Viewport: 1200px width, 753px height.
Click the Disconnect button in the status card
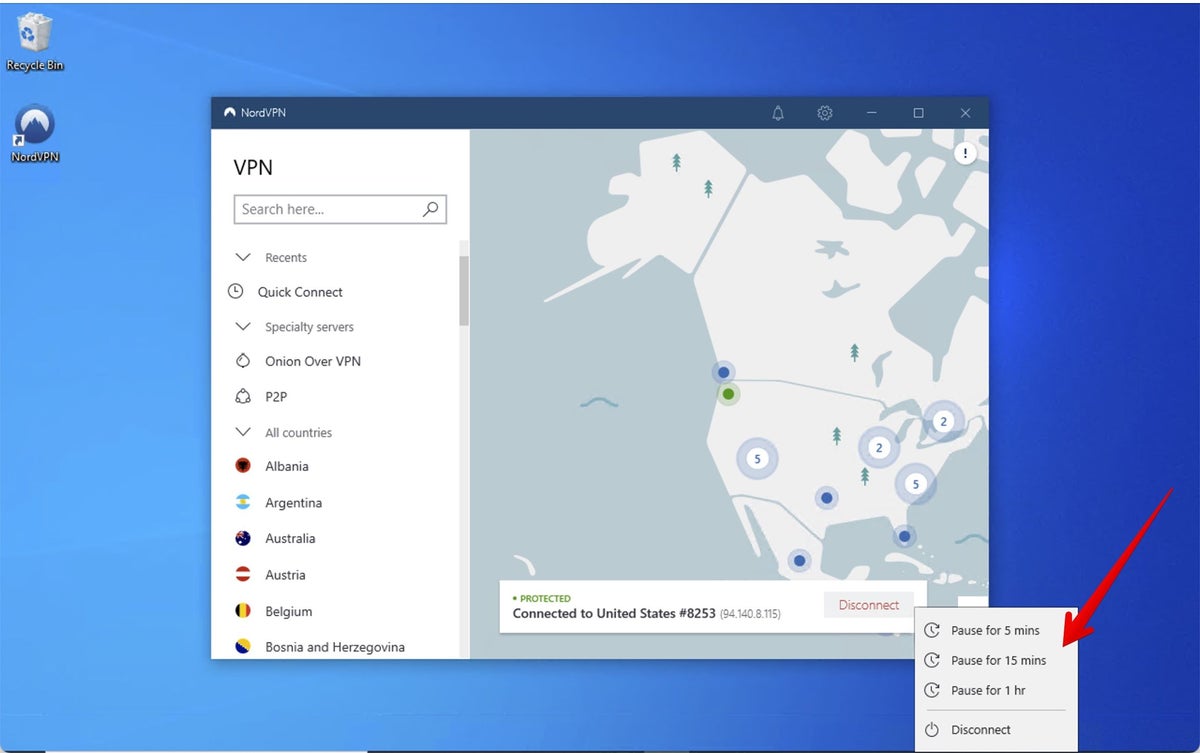tap(868, 605)
